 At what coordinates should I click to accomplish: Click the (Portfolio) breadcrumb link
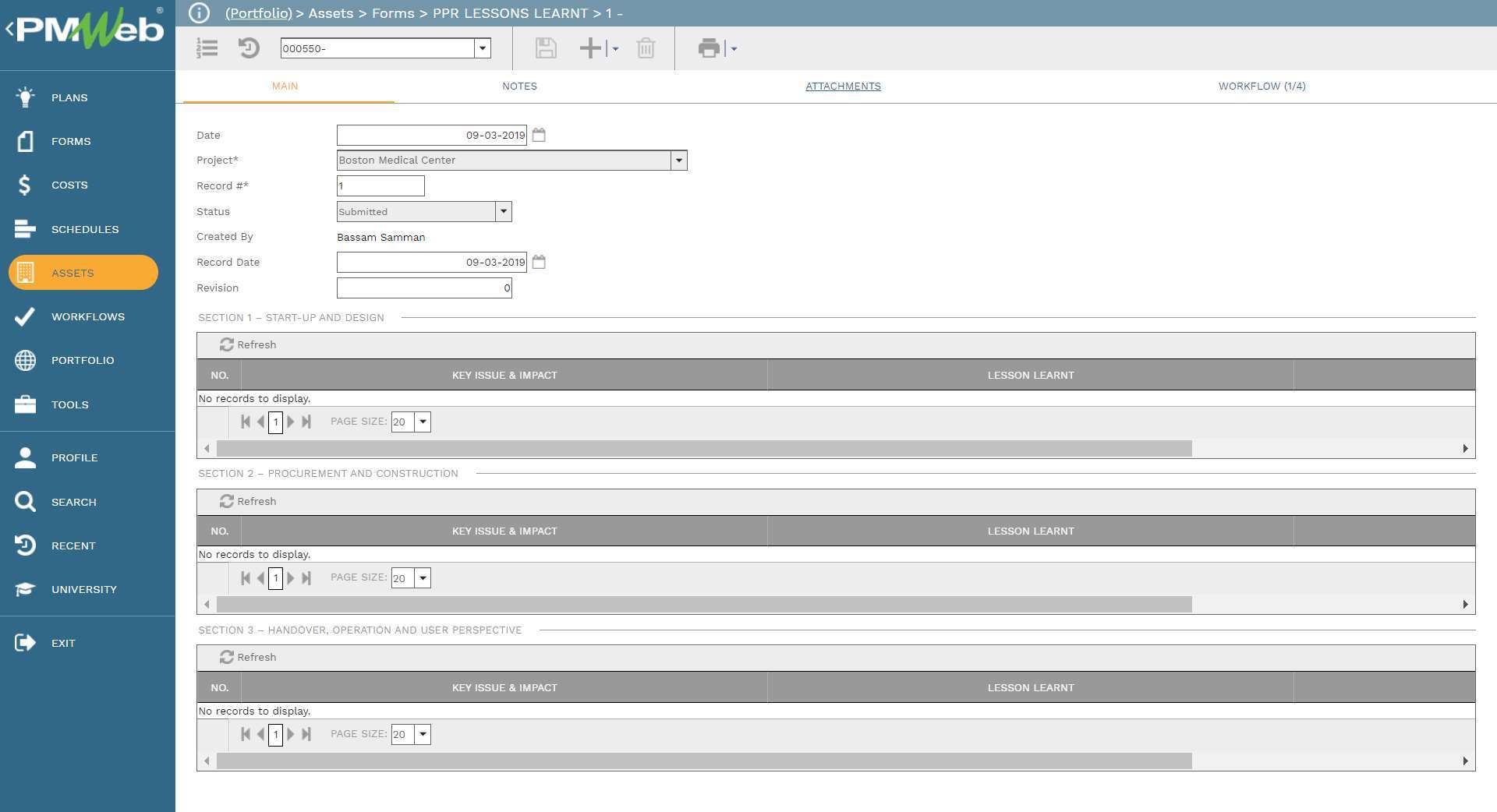point(258,13)
